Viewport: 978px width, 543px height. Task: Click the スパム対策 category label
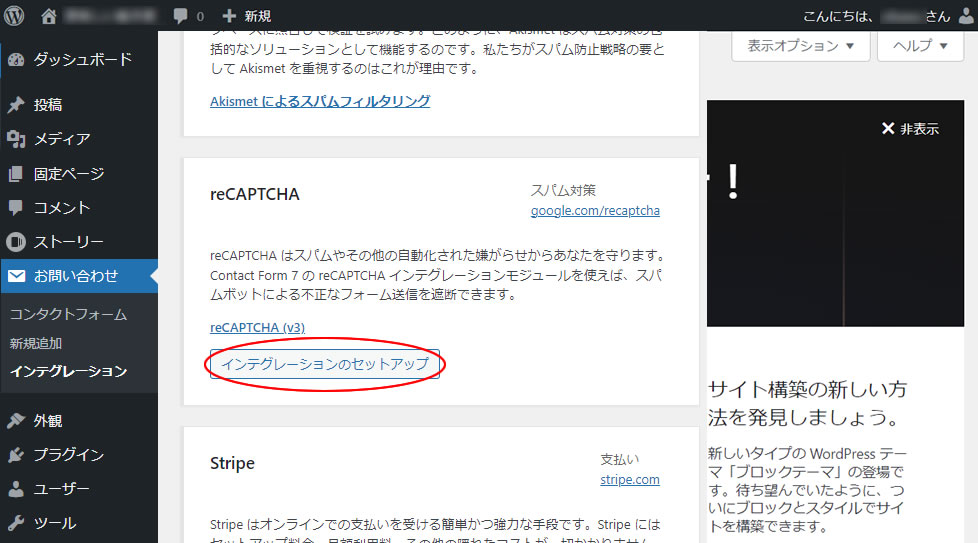pos(563,190)
